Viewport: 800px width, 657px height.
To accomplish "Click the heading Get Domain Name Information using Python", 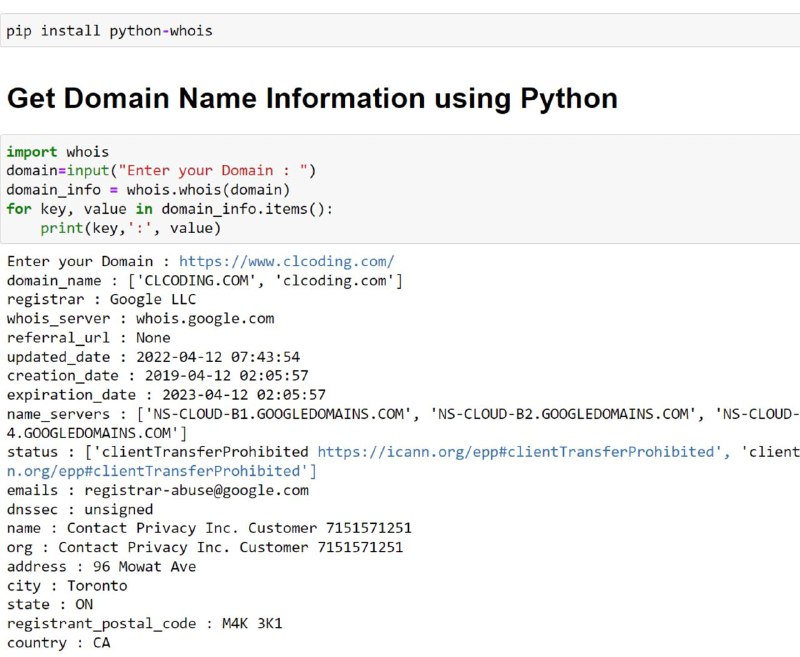I will [x=312, y=98].
